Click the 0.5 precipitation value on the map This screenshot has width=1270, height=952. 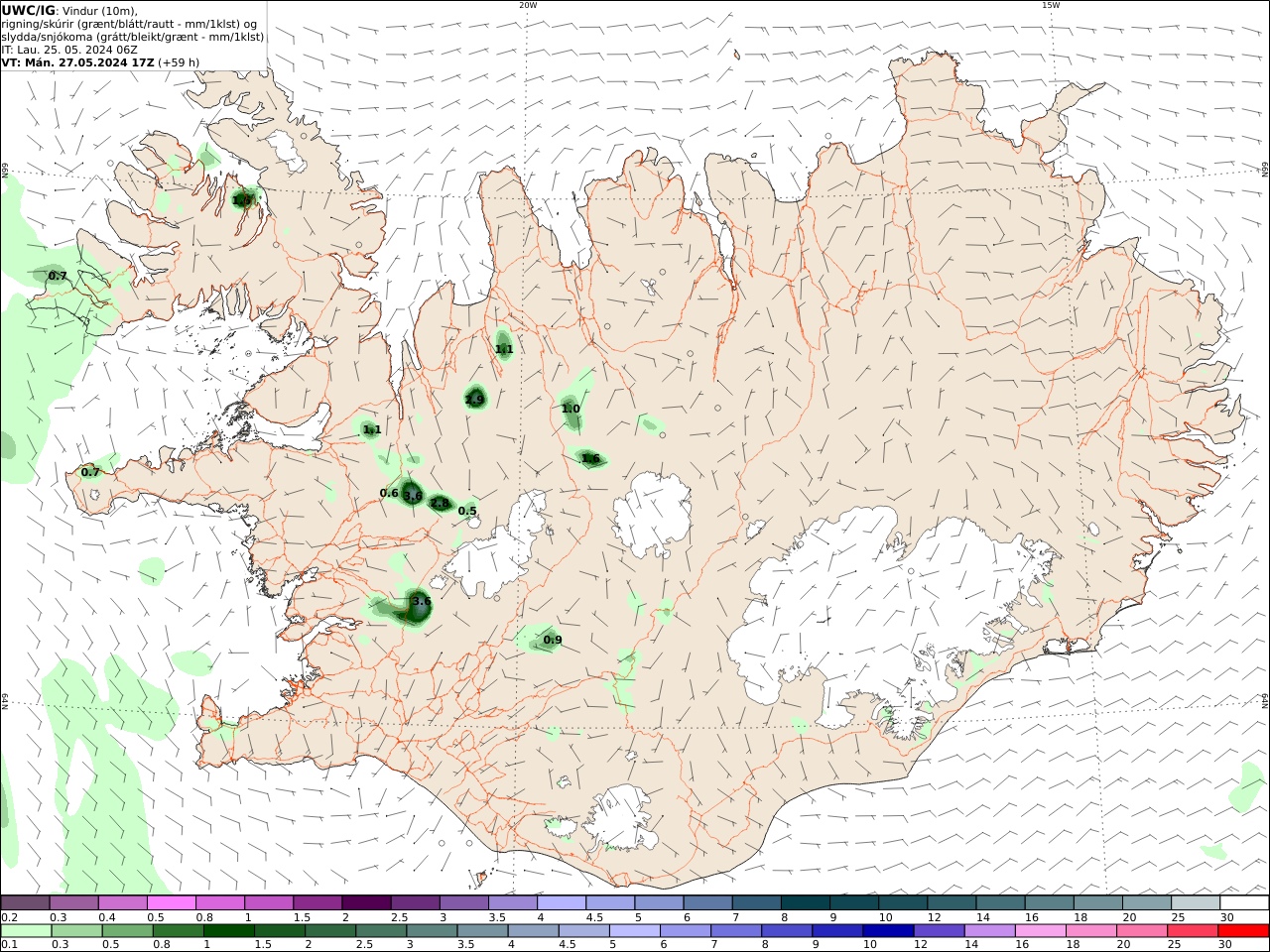[467, 512]
